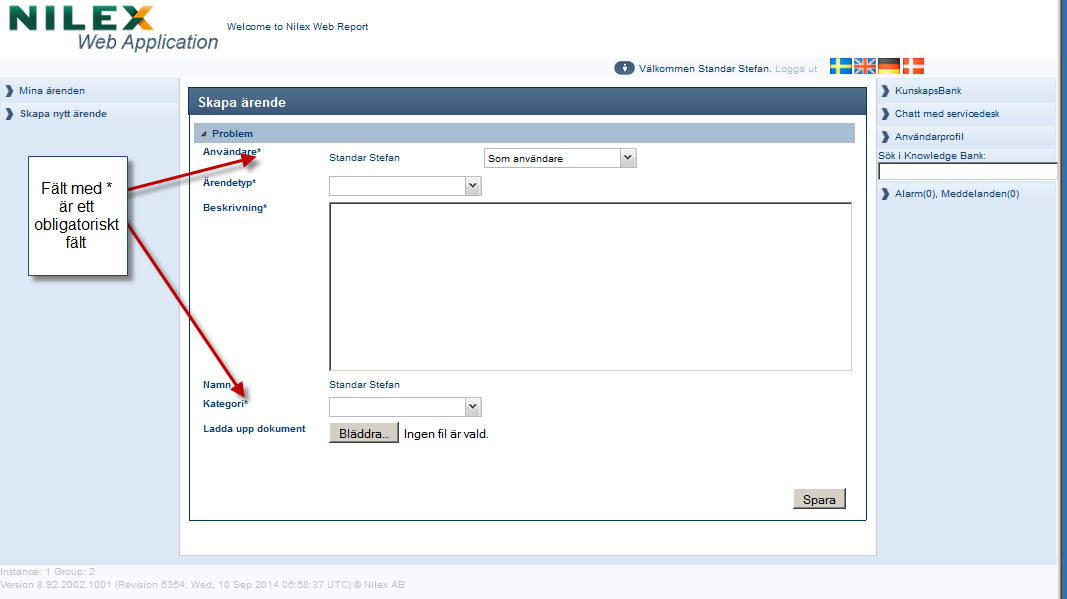Open KunskapsBank in the right menu
Screen dimensions: 1067x599
tap(928, 91)
